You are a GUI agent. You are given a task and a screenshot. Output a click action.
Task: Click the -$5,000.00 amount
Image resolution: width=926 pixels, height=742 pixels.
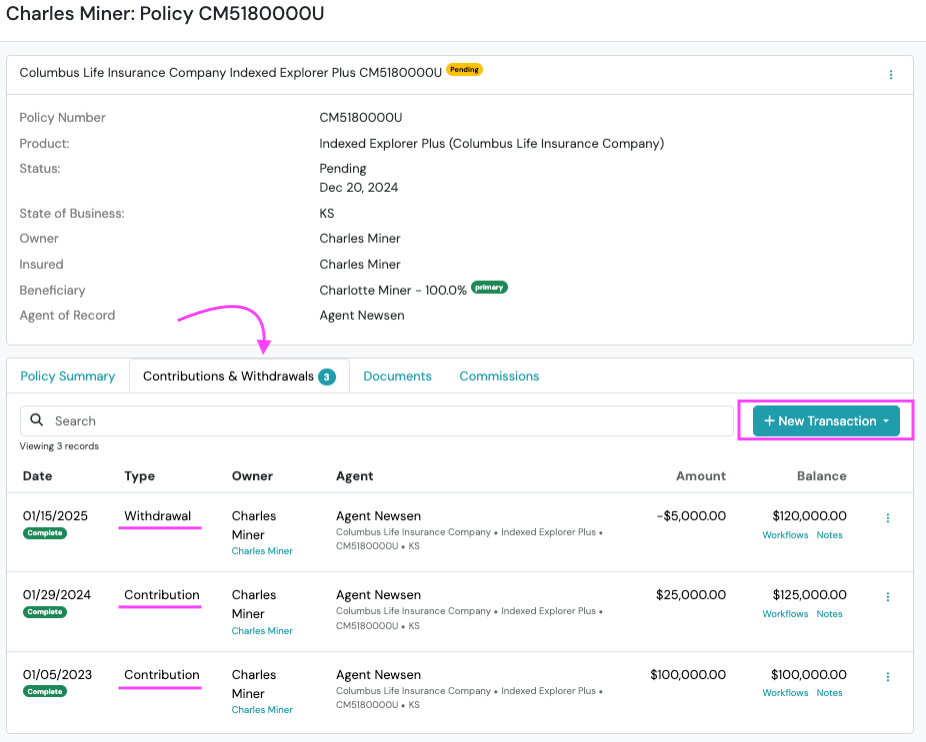692,516
